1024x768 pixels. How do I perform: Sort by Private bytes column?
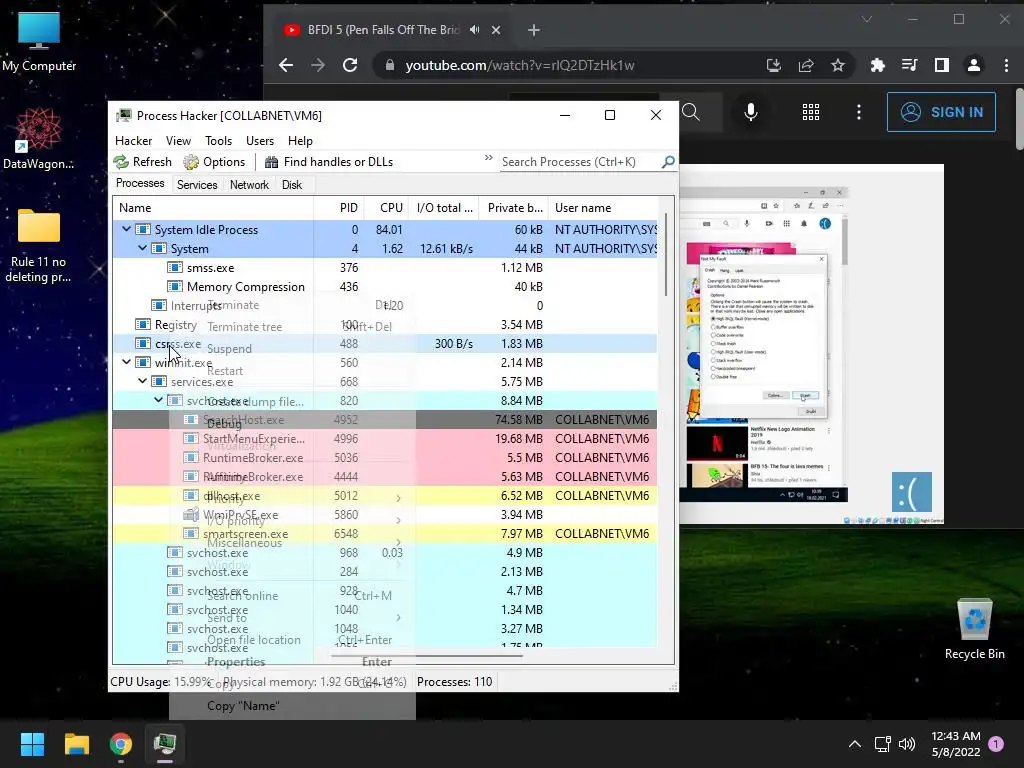pyautogui.click(x=514, y=208)
